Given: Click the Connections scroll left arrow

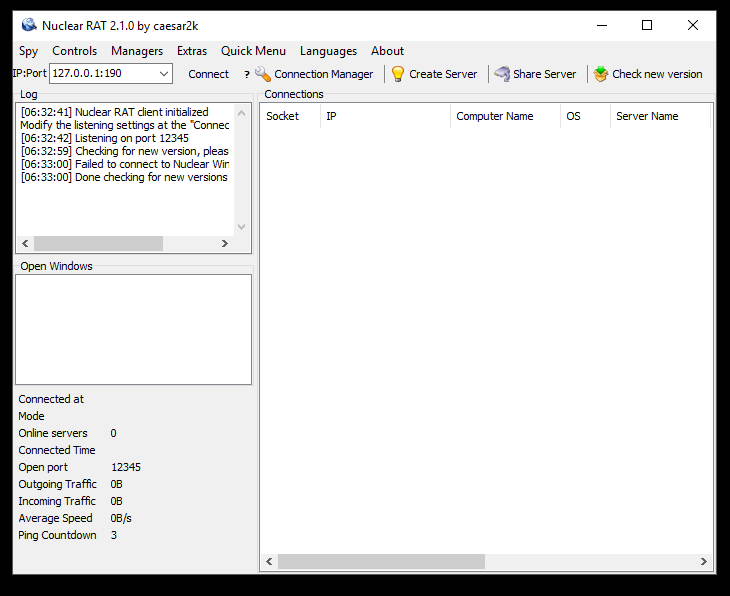Looking at the screenshot, I should [x=269, y=562].
